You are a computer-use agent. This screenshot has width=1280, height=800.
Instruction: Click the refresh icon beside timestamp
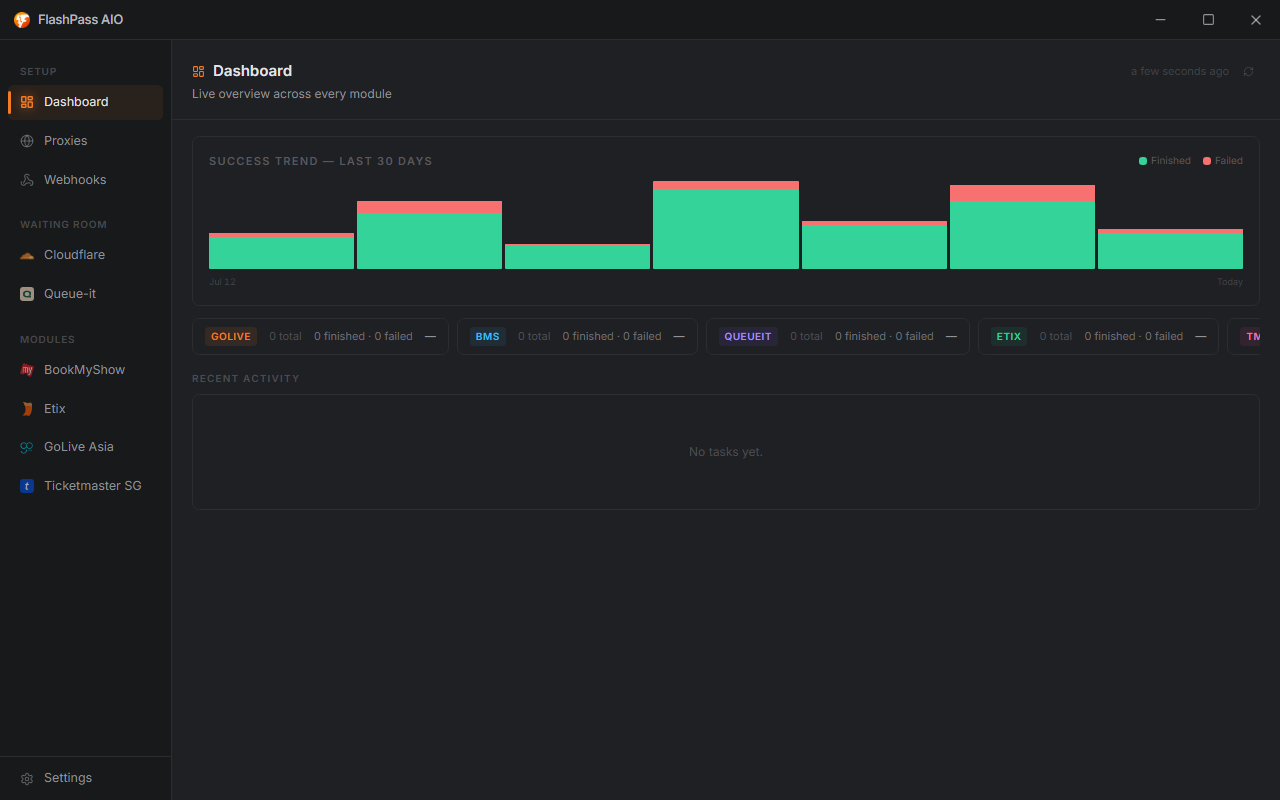click(1248, 72)
